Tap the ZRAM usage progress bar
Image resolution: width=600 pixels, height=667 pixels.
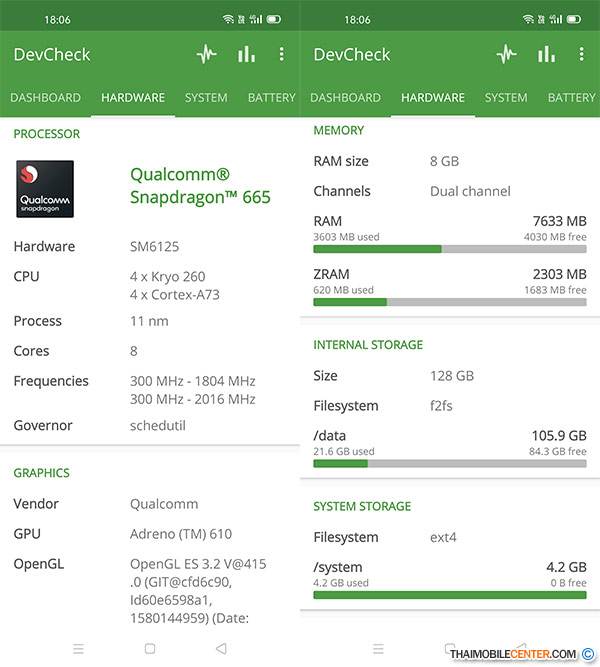pyautogui.click(x=450, y=302)
